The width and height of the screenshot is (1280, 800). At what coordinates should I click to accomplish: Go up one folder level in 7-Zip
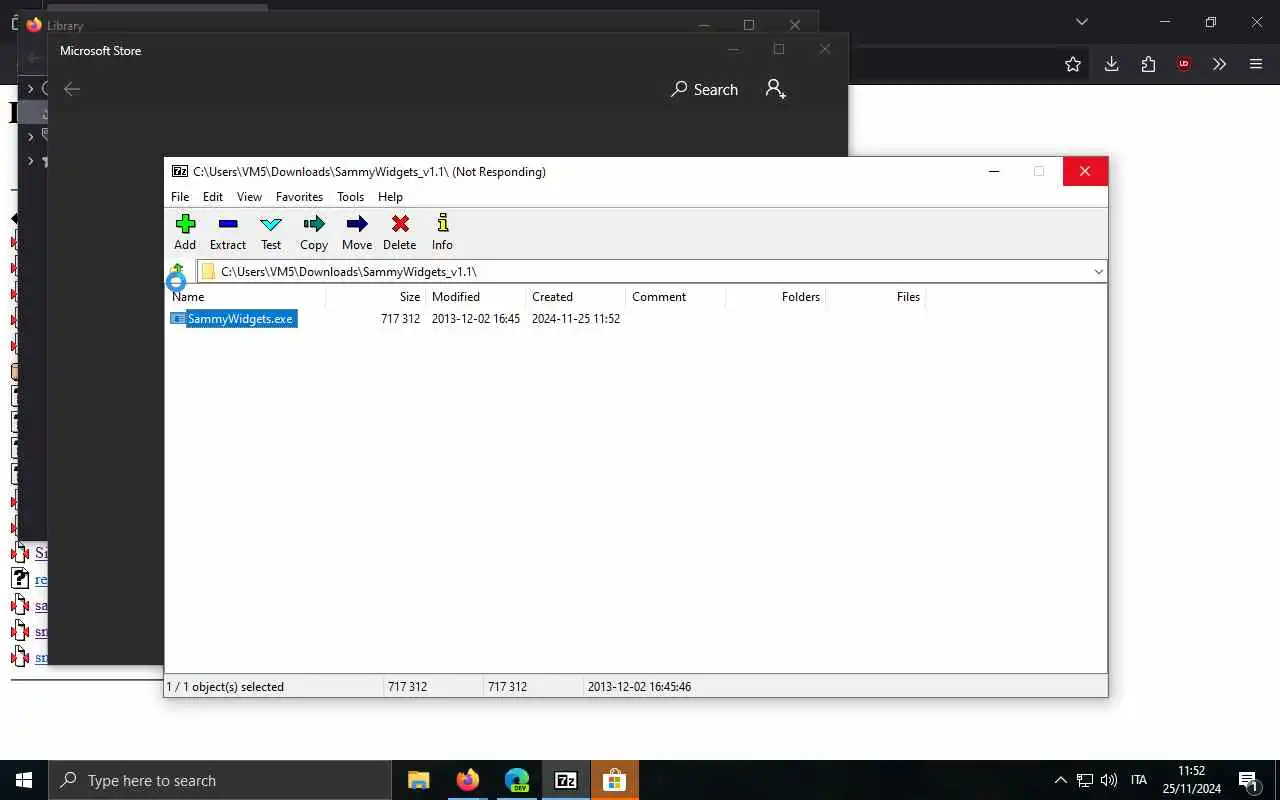point(177,271)
